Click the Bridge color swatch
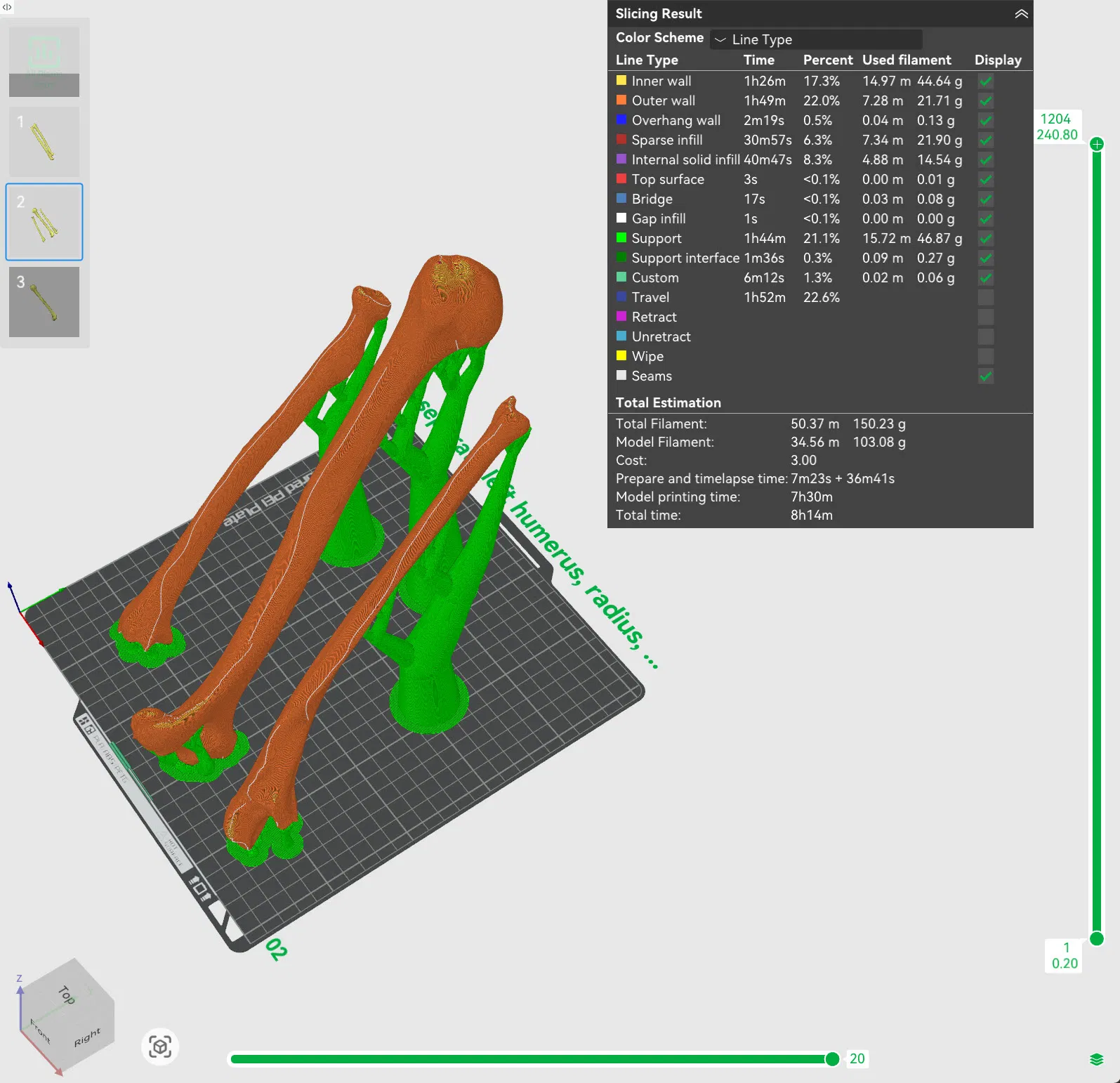1120x1083 pixels. click(621, 198)
